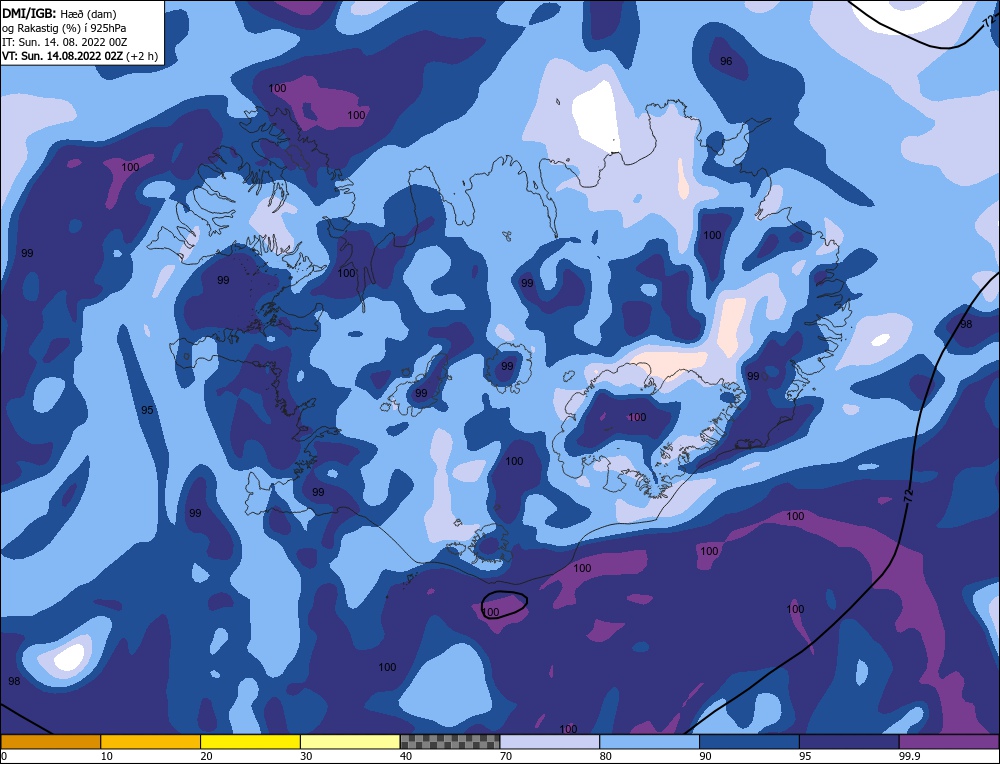Screen dimensions: 1000x764
Task: Click the dark orange 0–10 legend swatch
Action: [x=50, y=742]
